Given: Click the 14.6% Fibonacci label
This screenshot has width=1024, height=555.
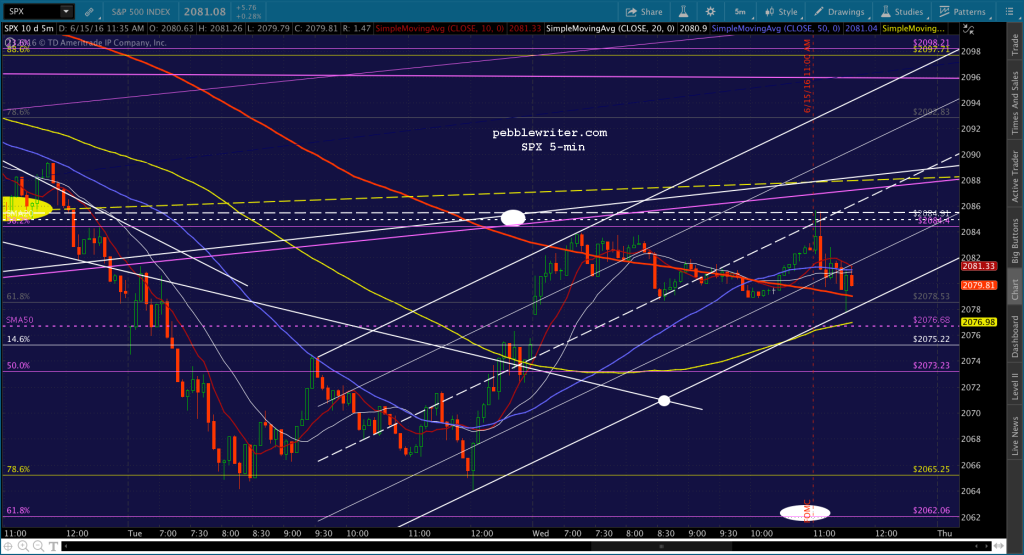Looking at the screenshot, I should click(x=18, y=340).
